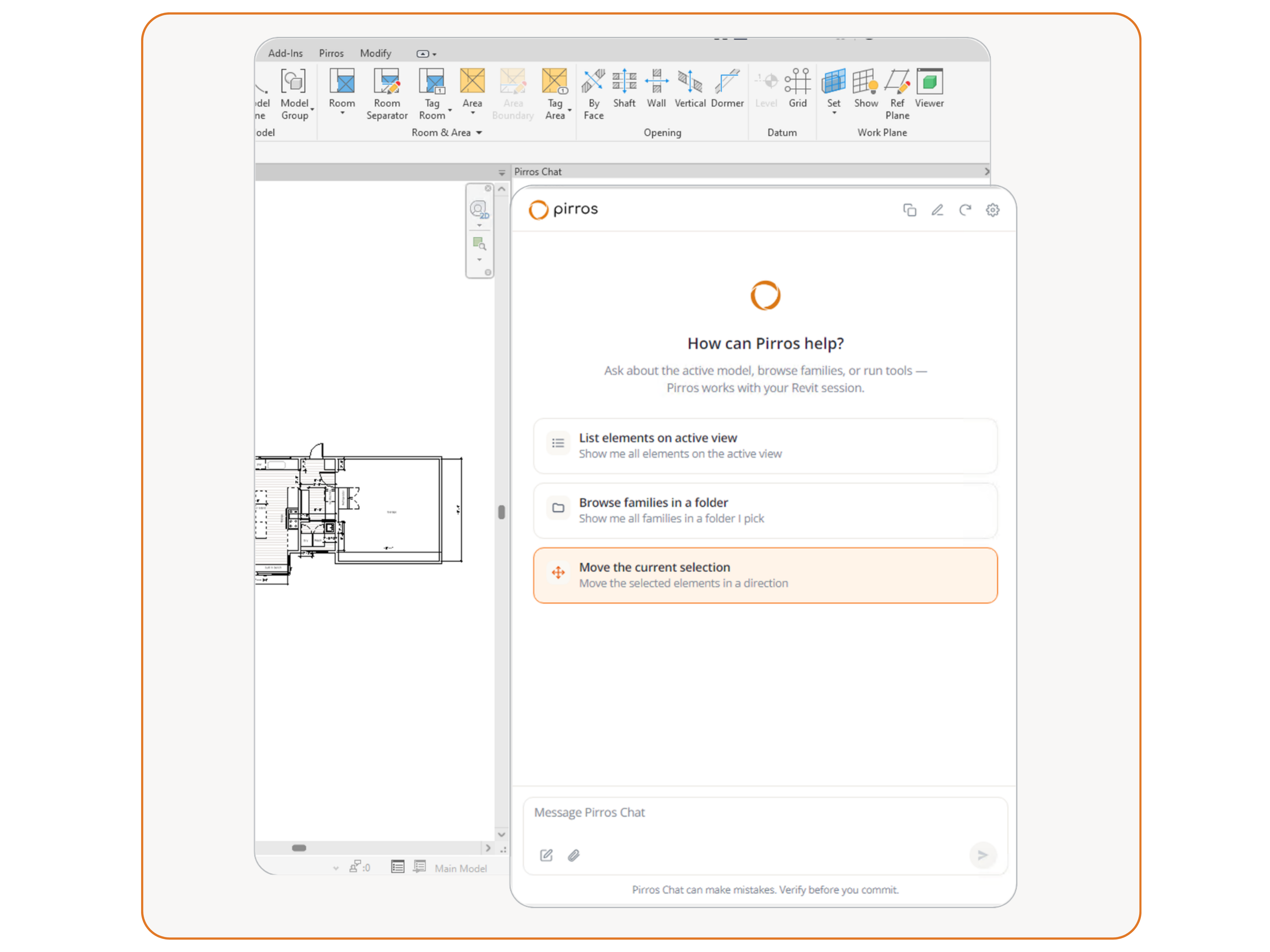Viewport: 1270px width, 952px height.
Task: Click the scroll up arrow of drawing view
Action: tap(501, 189)
